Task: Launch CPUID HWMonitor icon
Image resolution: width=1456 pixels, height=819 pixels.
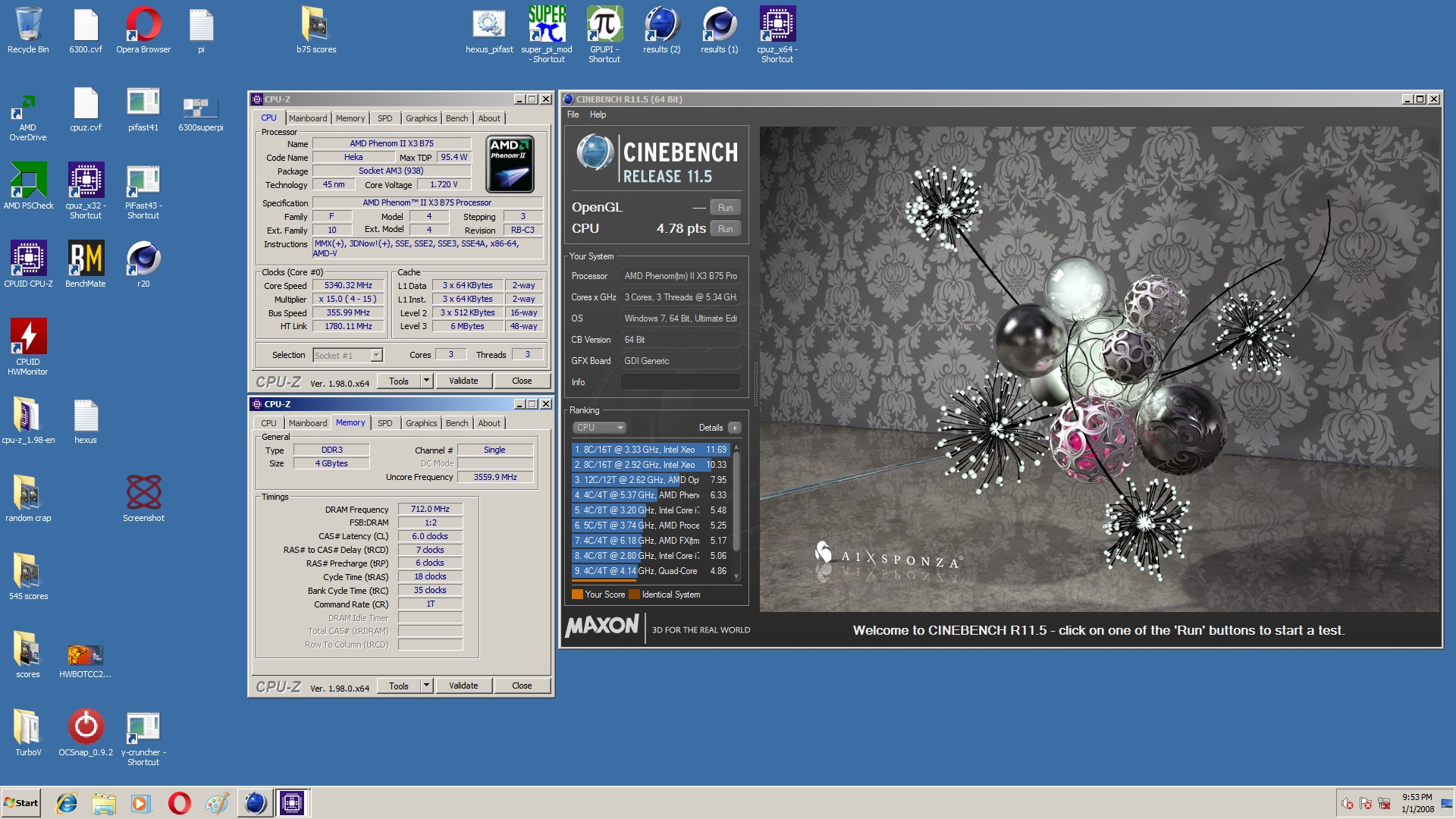Action: [x=28, y=346]
